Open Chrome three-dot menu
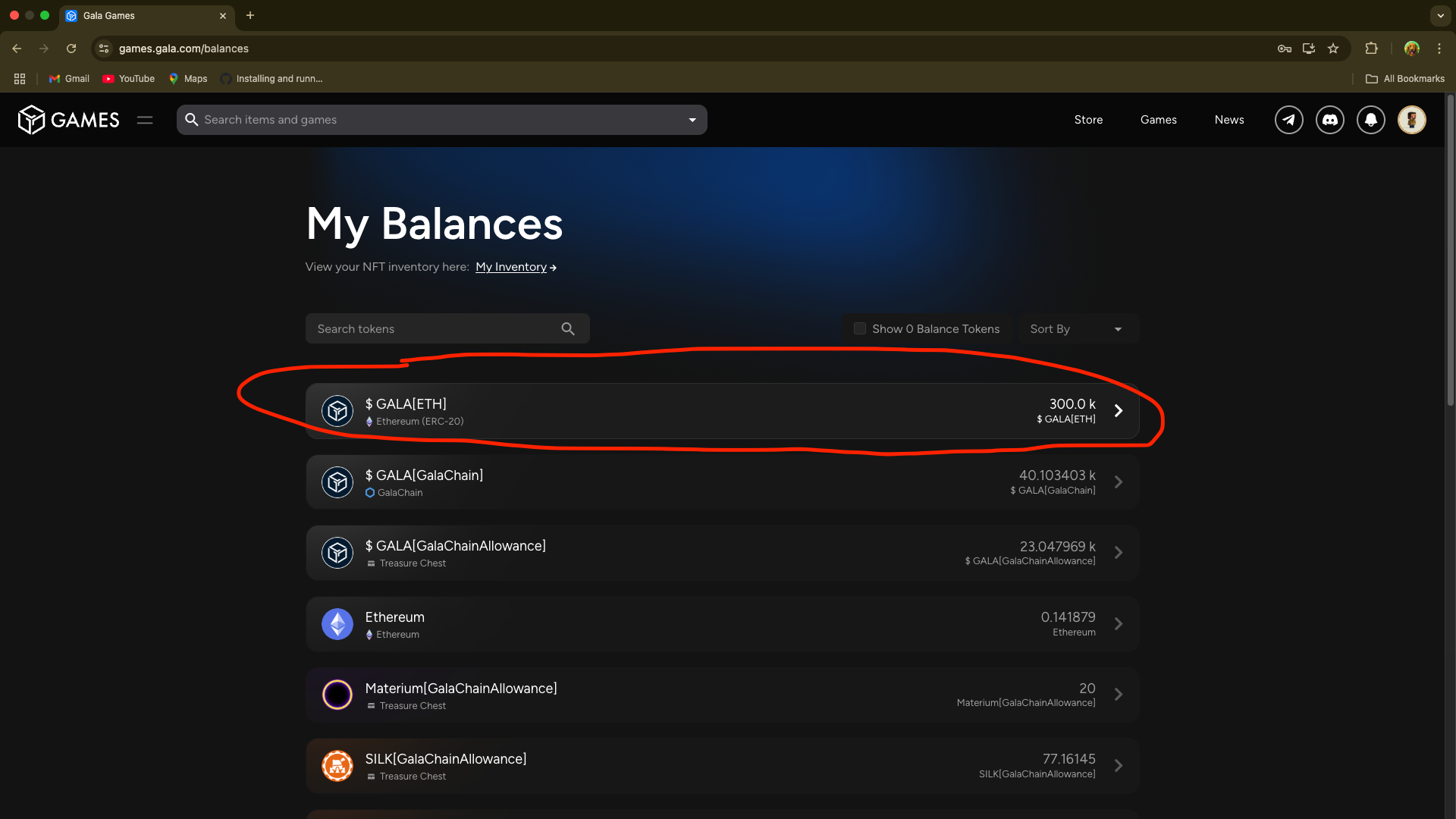1456x819 pixels. point(1439,49)
